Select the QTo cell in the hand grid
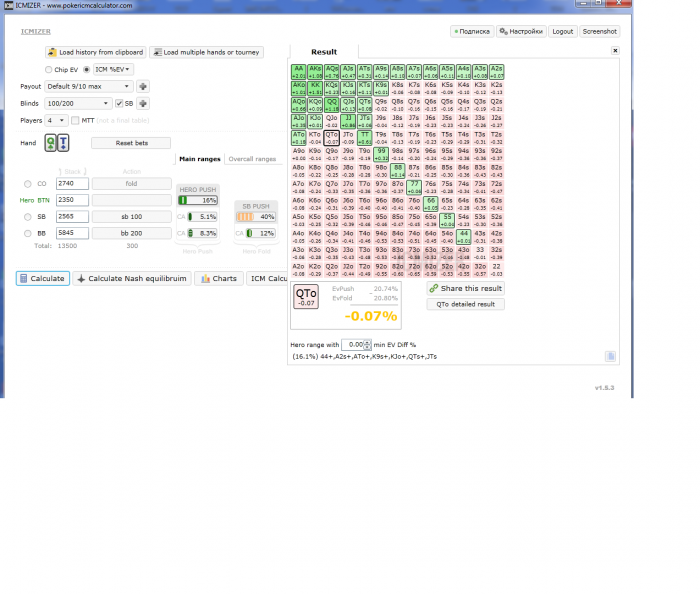Image resolution: width=700 pixels, height=594 pixels. coord(332,138)
